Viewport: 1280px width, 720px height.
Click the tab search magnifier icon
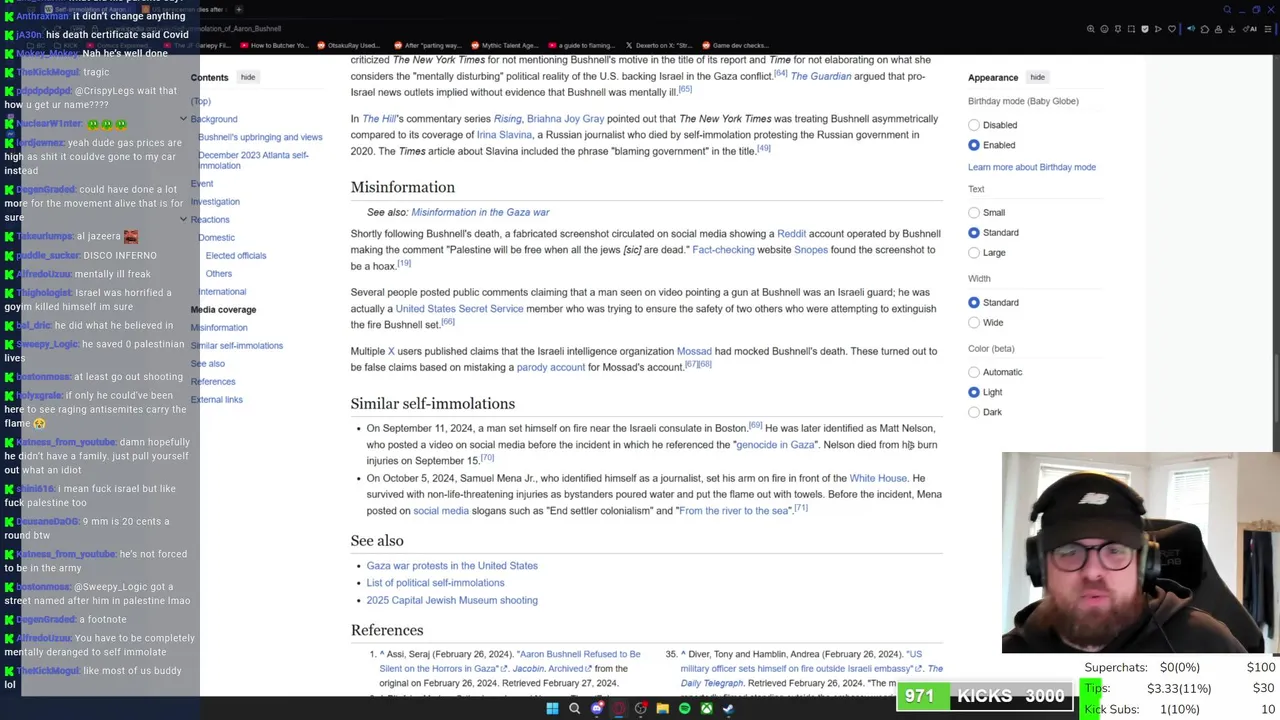click(x=1227, y=9)
